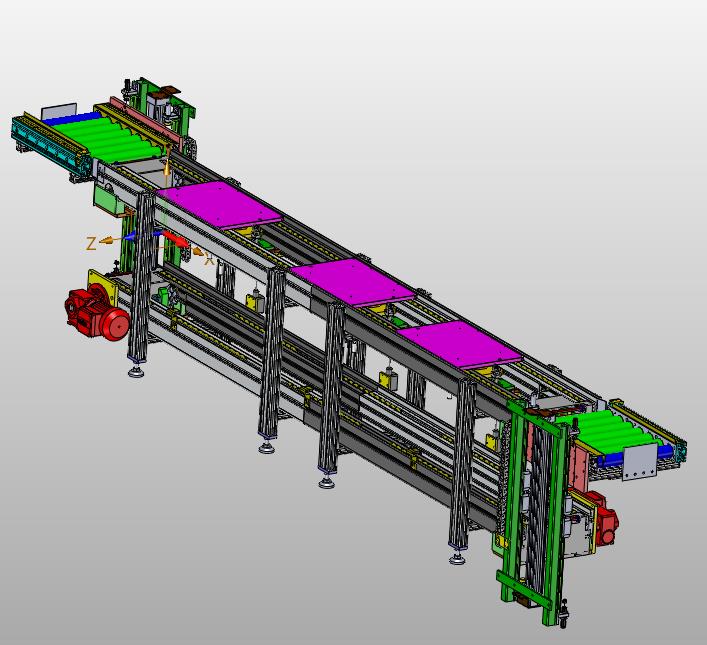Select the red arrow of the coordinate triad
707x645 pixels.
click(x=176, y=239)
